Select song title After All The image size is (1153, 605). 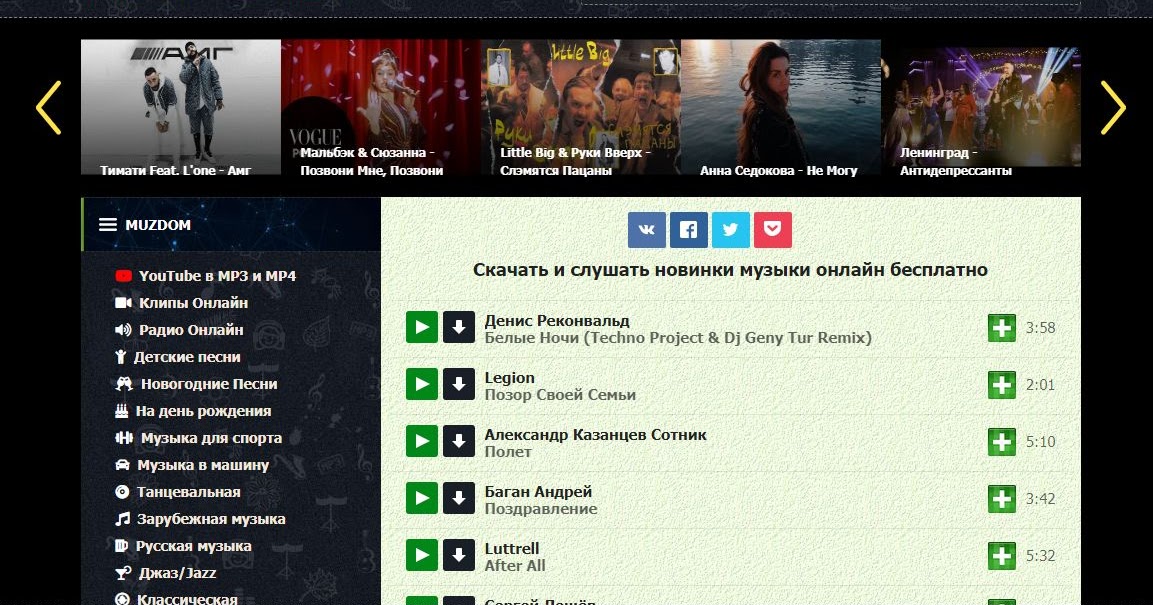515,565
